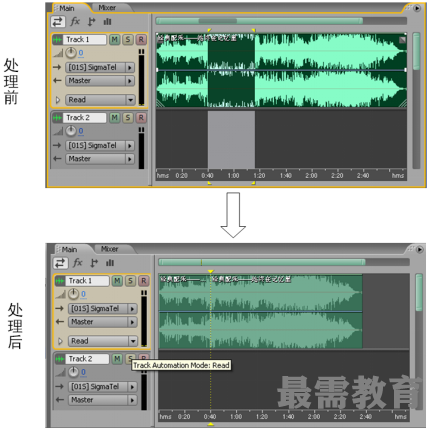Click Track 1 volume knob in 处理后 panel
The height and width of the screenshot is (432, 429).
(x=73, y=294)
